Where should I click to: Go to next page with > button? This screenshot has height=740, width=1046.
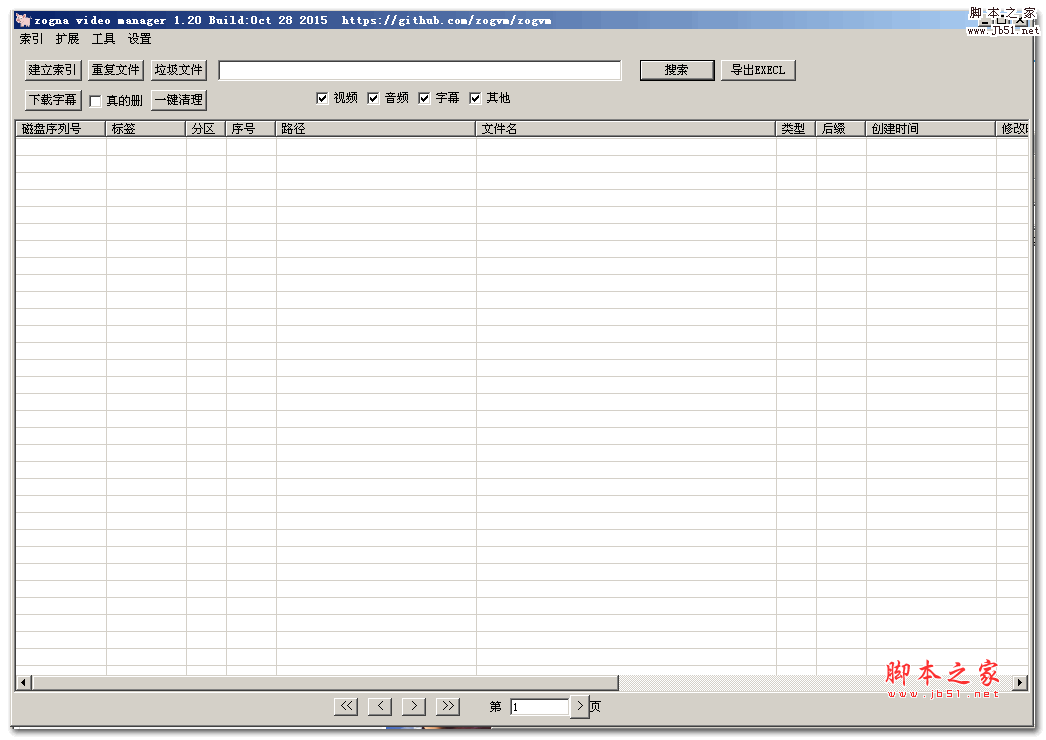click(414, 706)
